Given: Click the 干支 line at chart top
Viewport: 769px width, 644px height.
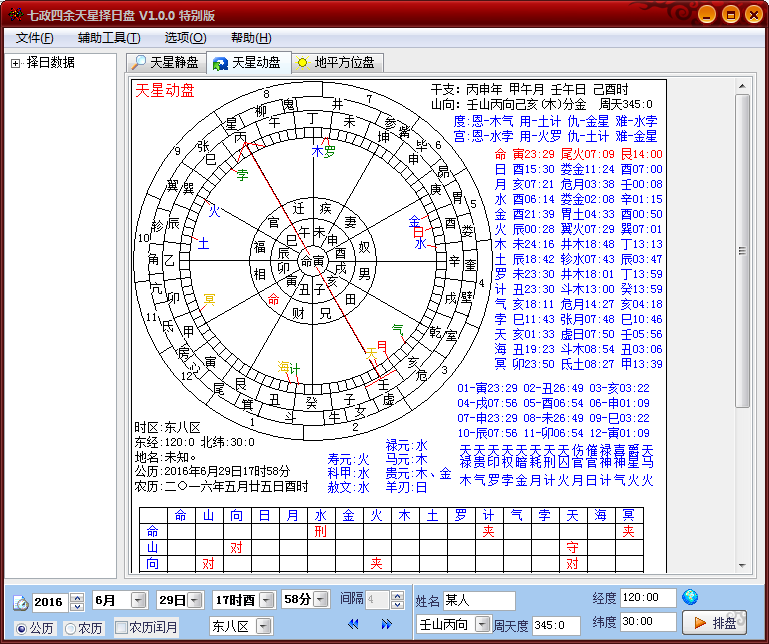Looking at the screenshot, I should (529, 89).
